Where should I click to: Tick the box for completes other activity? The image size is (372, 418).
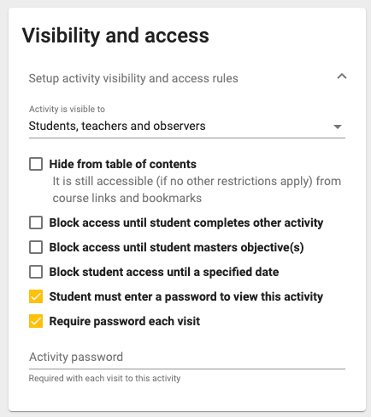point(36,223)
